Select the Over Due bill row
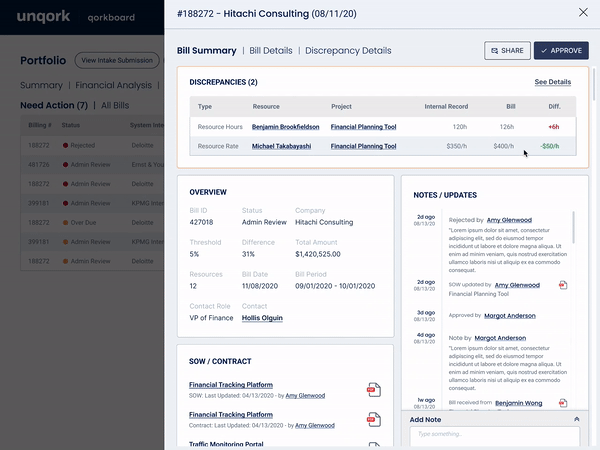Screen dimensions: 600x450 pos(92,222)
